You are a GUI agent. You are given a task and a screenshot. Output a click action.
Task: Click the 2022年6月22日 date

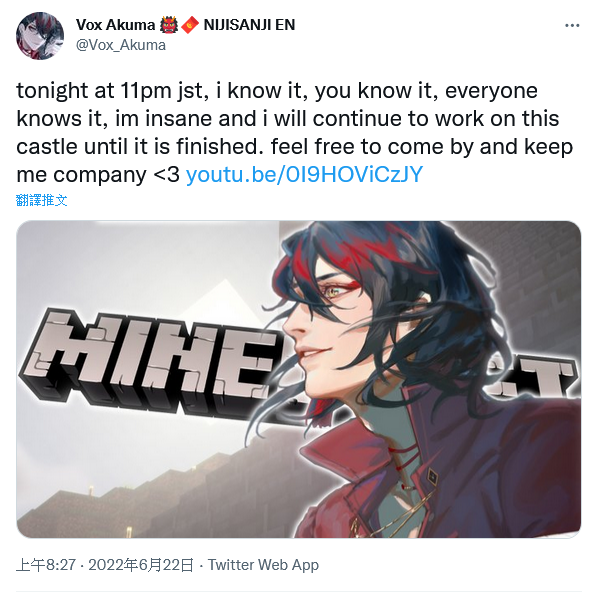(x=141, y=565)
